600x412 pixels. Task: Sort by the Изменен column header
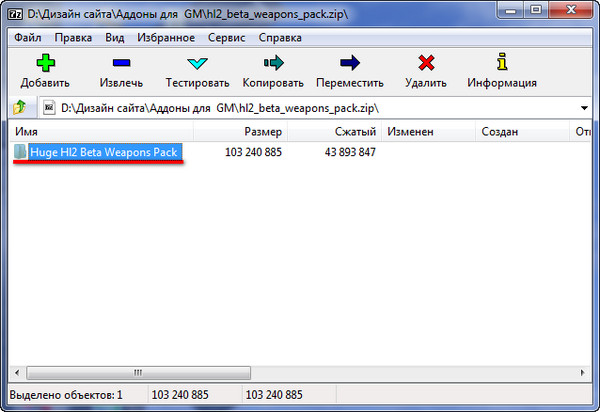(429, 132)
